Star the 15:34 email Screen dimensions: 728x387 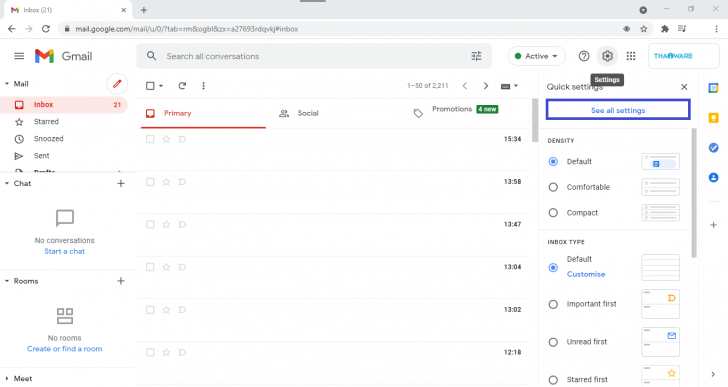(166, 139)
